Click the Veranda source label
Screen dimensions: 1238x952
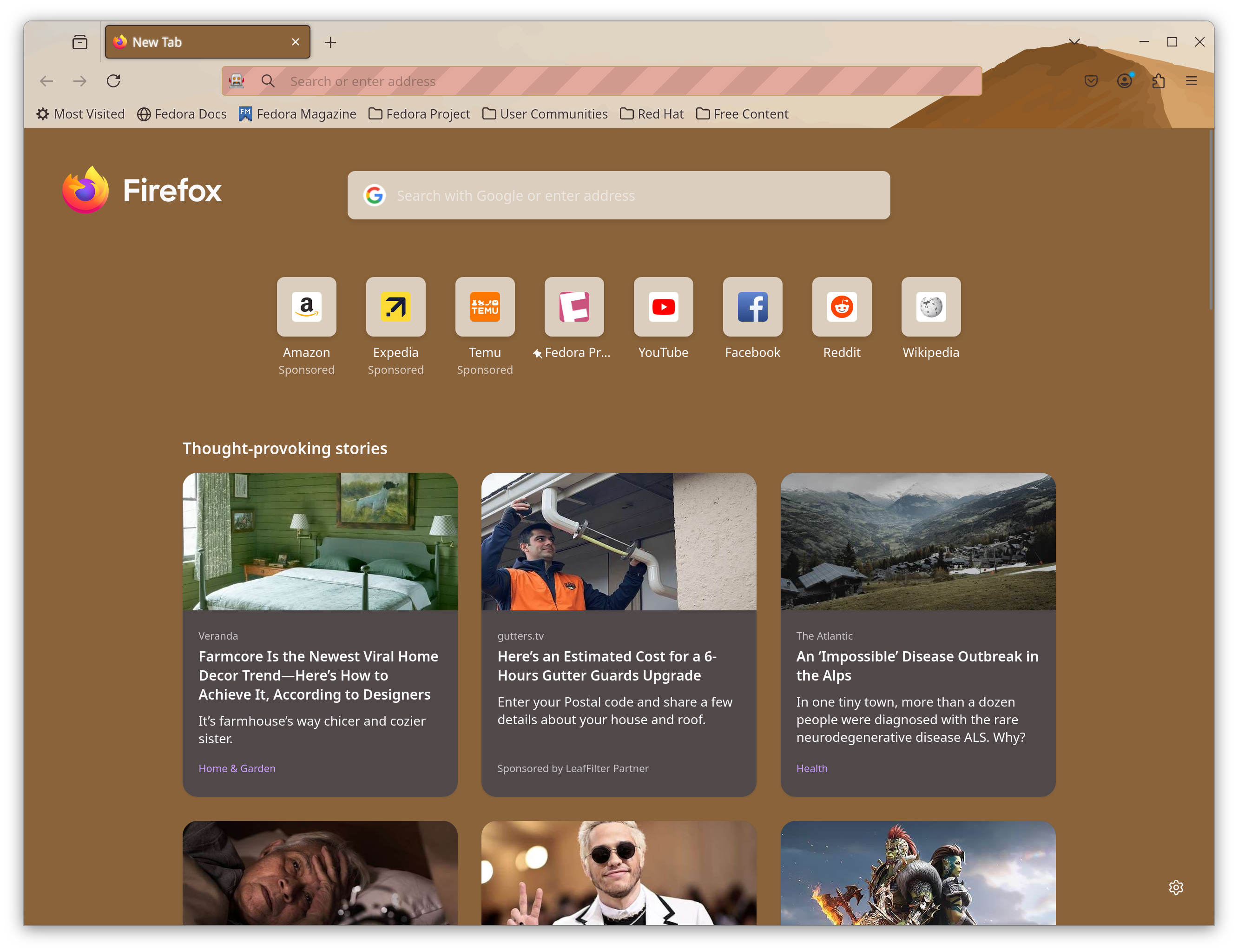218,636
